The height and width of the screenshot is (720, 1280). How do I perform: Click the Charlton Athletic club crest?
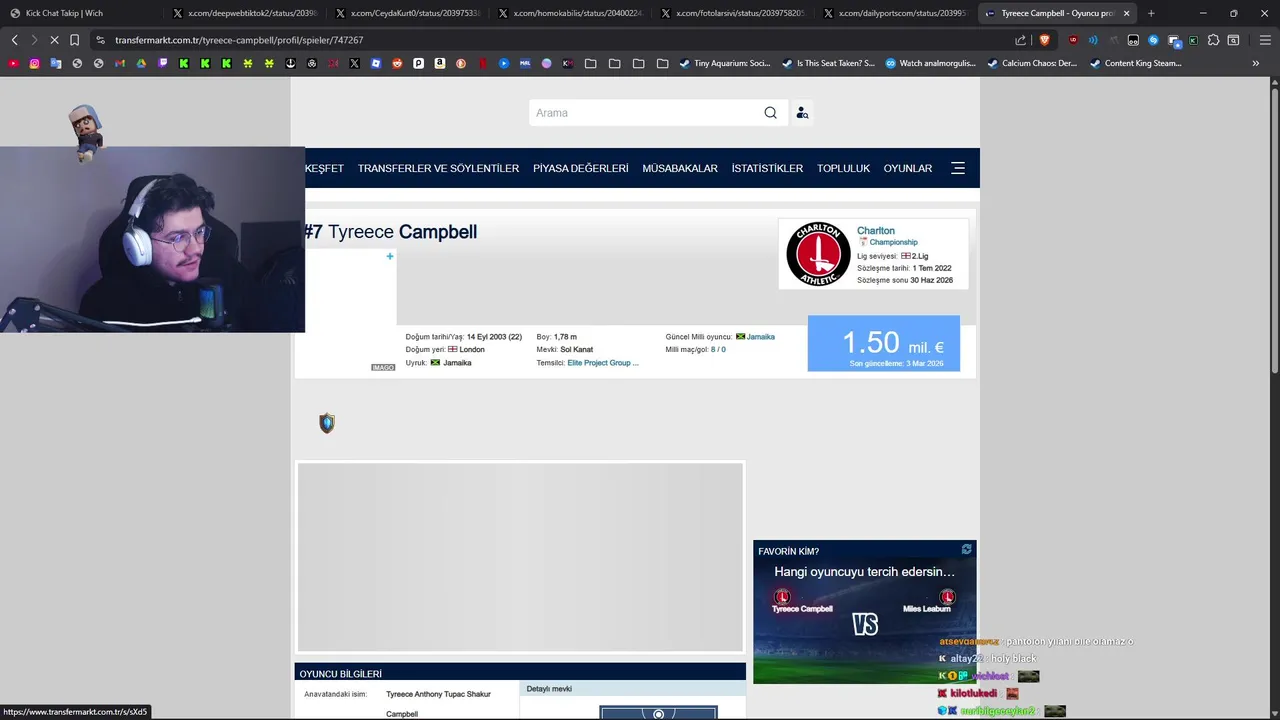click(818, 254)
